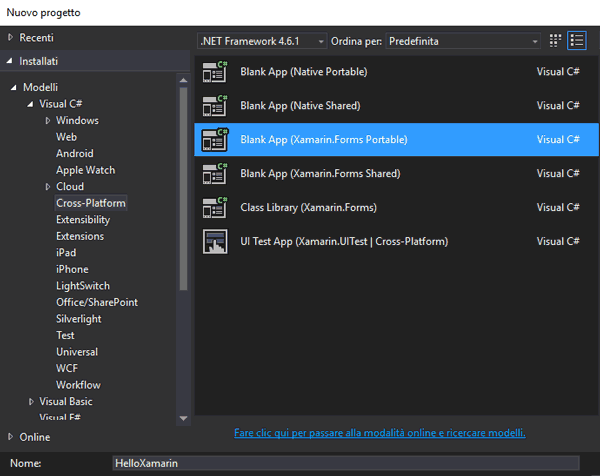This screenshot has height=476, width=600.
Task: Click the Class Library (Xamarin.Forms) icon
Action: [x=215, y=208]
